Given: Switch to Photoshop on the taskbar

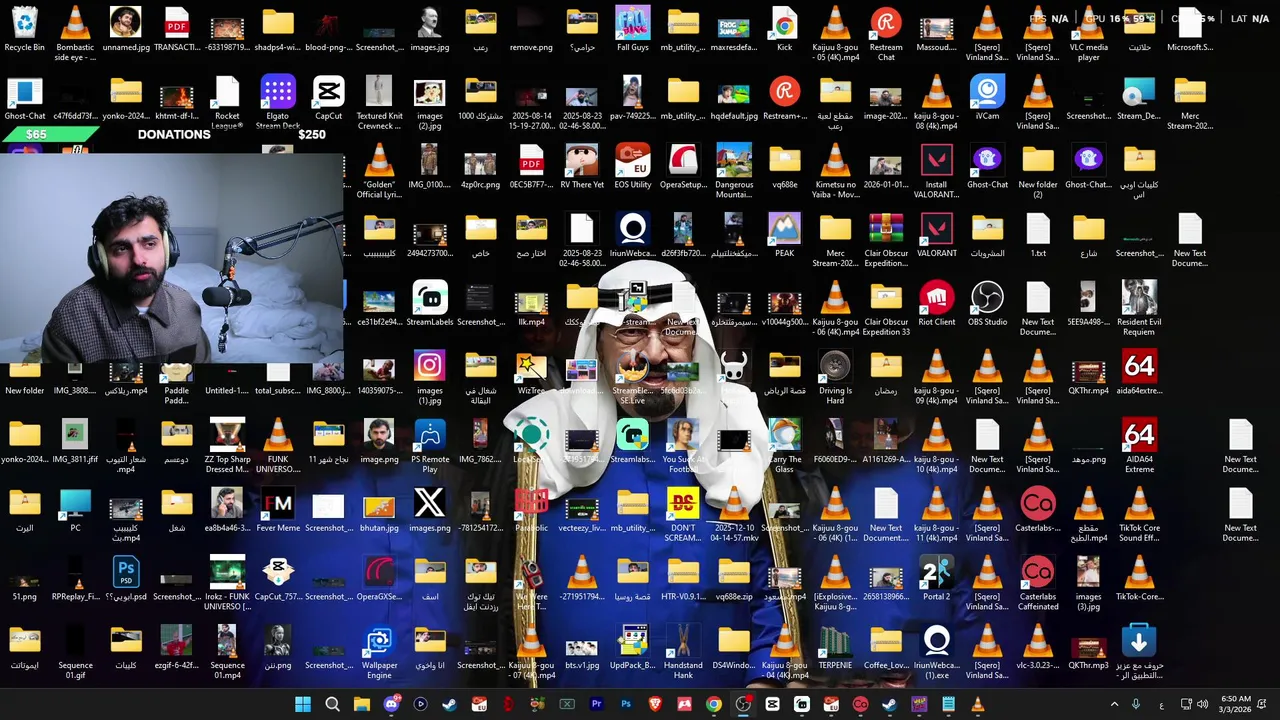Looking at the screenshot, I should coord(626,705).
